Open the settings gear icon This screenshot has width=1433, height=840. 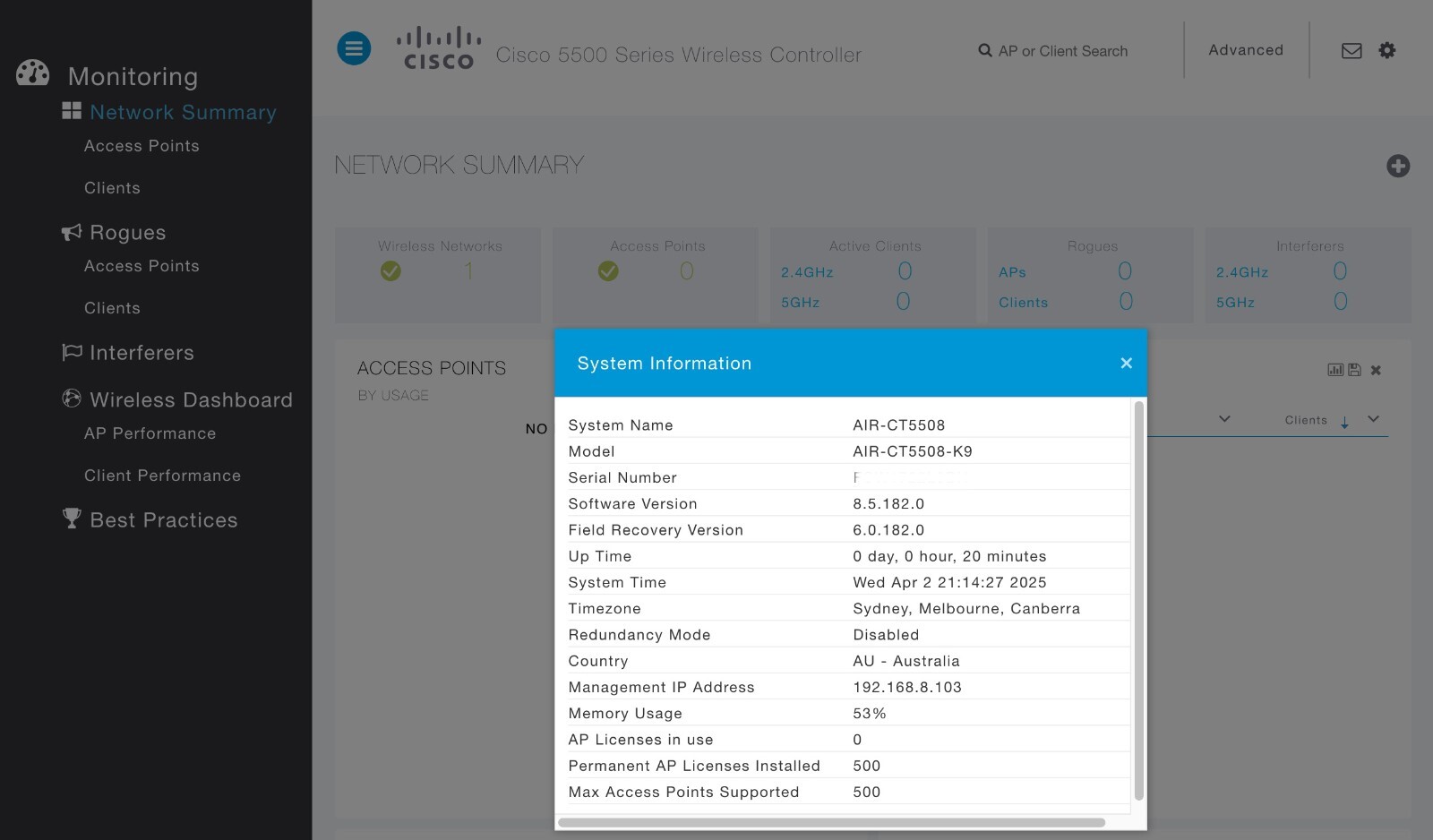coord(1387,50)
